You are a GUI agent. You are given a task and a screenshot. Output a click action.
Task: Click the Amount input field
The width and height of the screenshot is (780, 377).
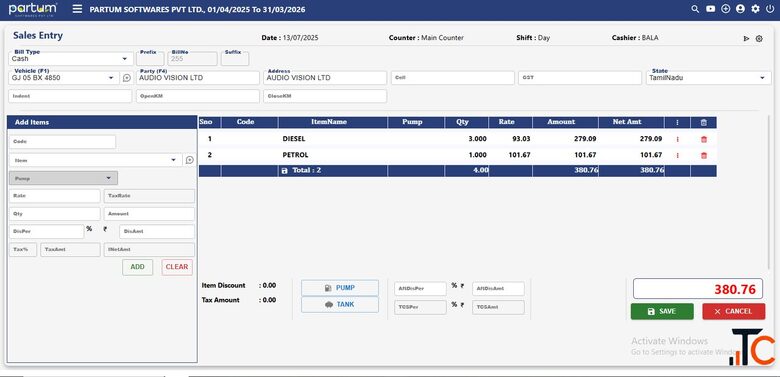click(x=149, y=214)
